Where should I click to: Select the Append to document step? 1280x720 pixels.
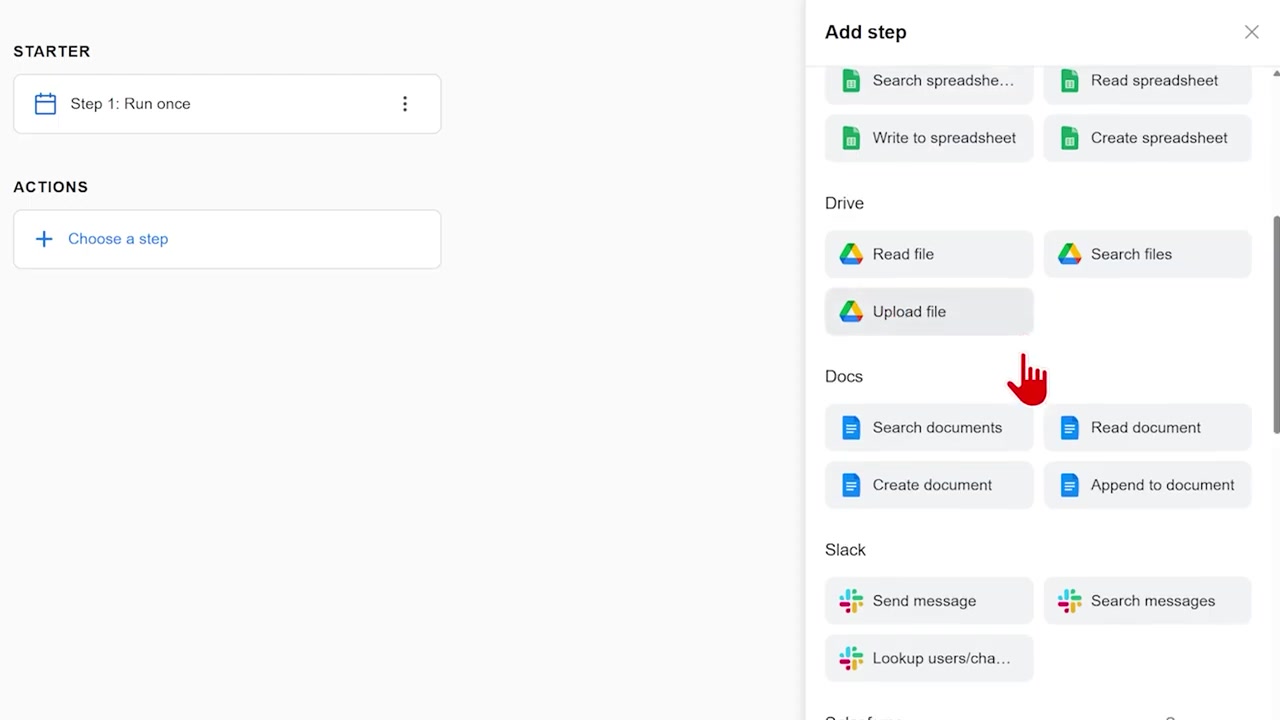point(1147,485)
